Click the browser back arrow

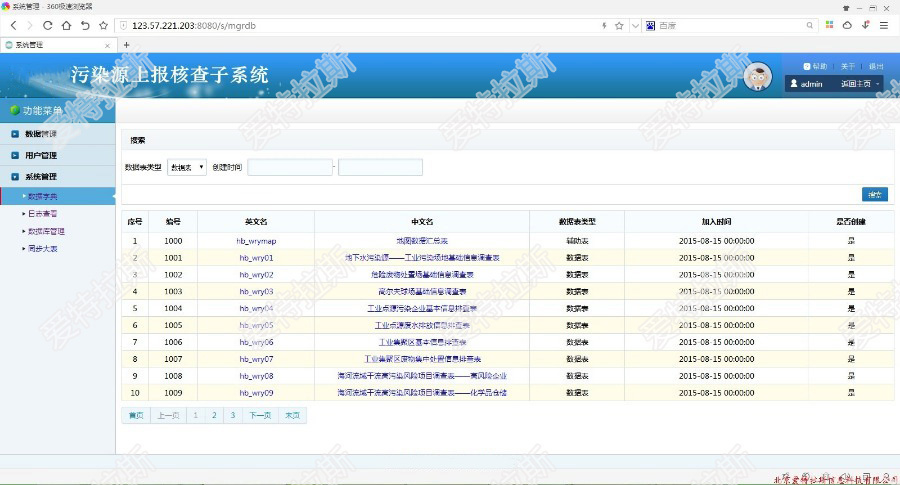click(x=13, y=25)
